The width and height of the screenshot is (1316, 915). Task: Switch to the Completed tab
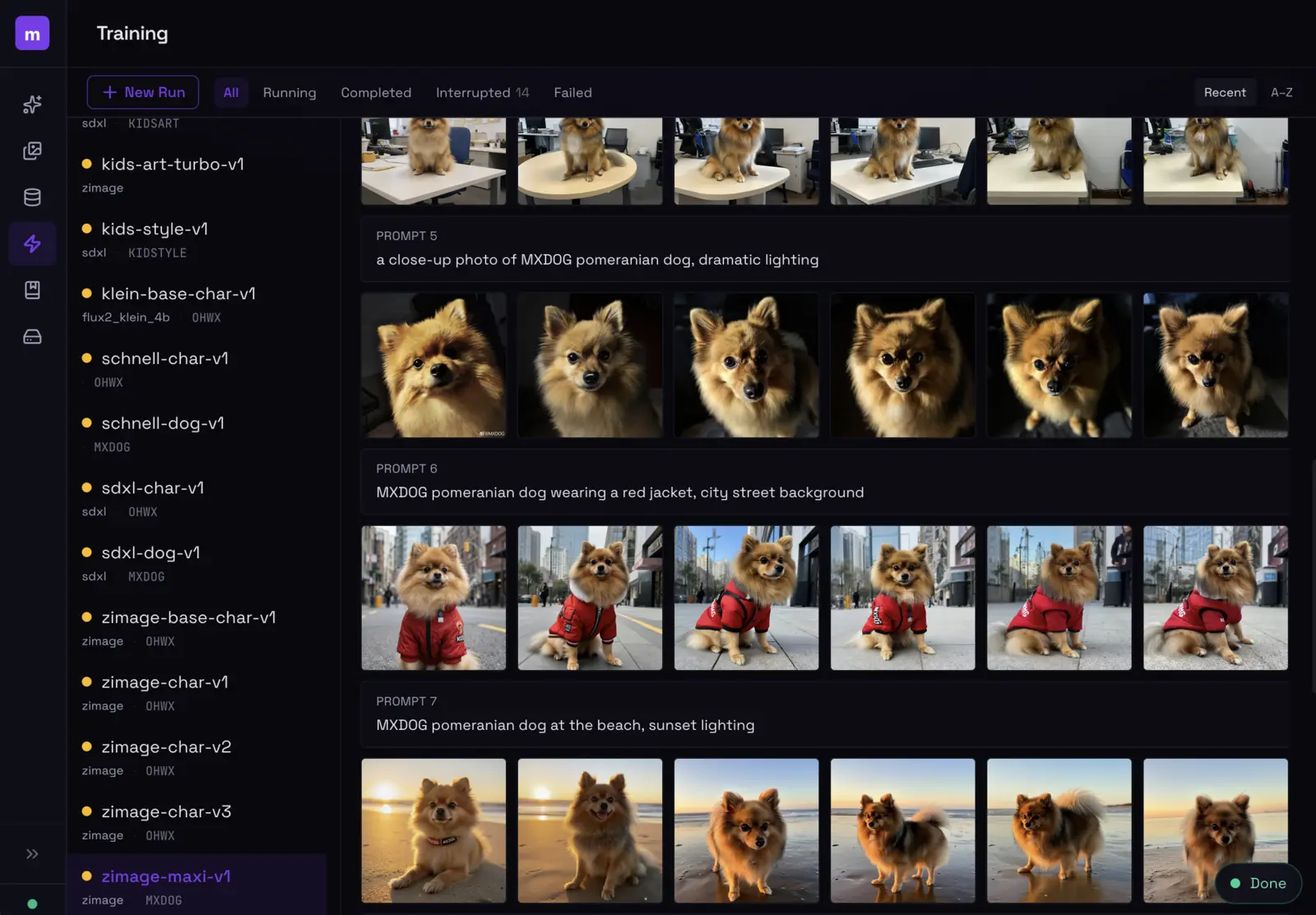pyautogui.click(x=376, y=93)
